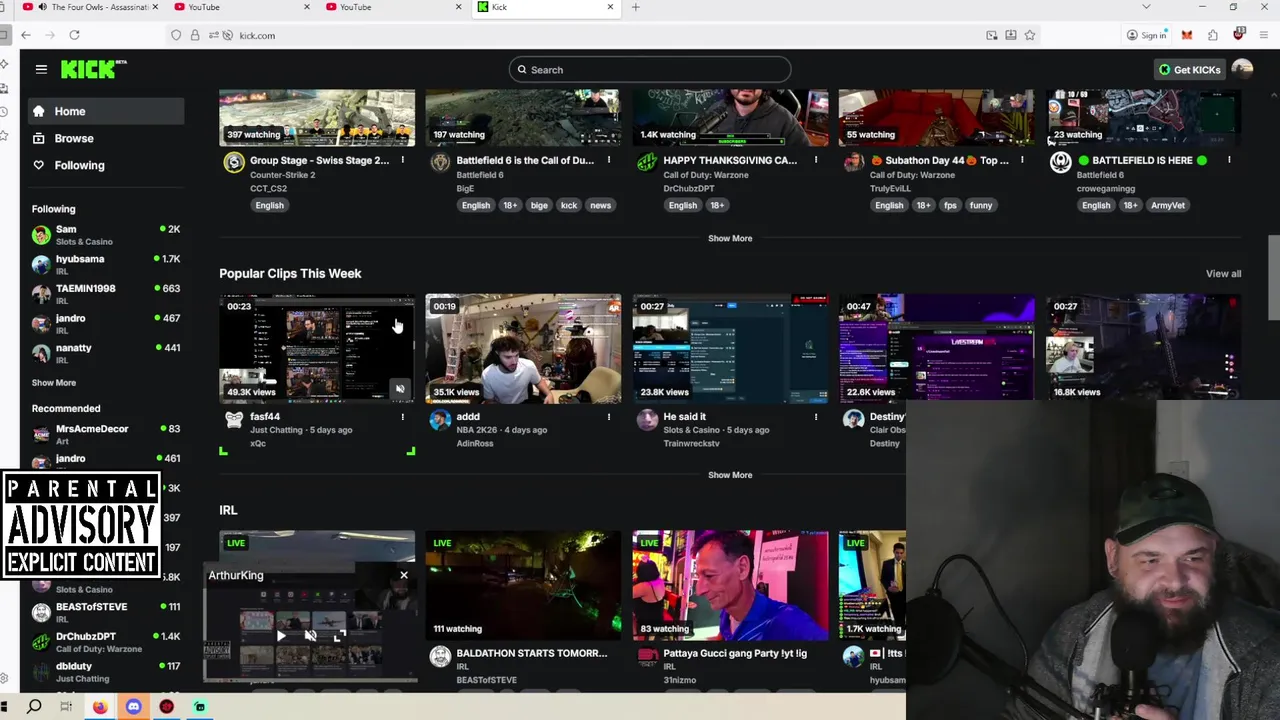Open options menu for Group Stage stream

(403, 160)
